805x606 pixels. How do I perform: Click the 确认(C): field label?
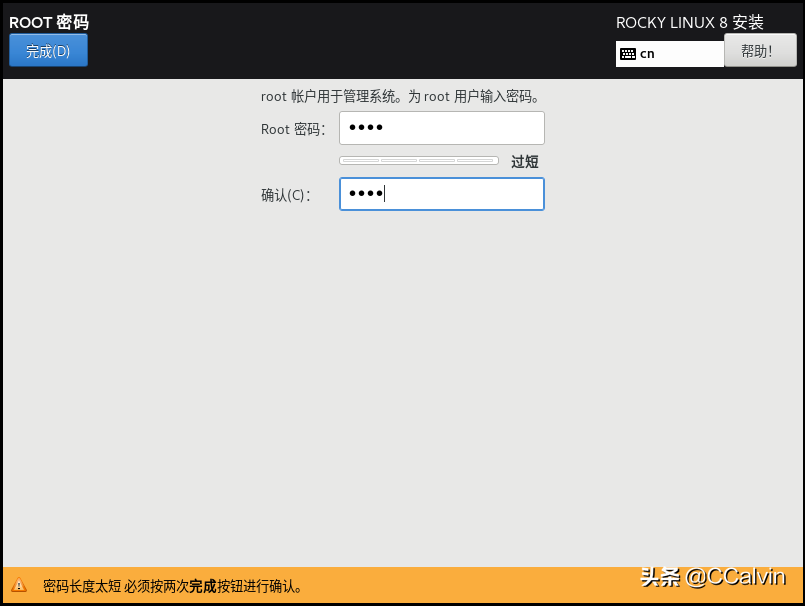pyautogui.click(x=286, y=195)
